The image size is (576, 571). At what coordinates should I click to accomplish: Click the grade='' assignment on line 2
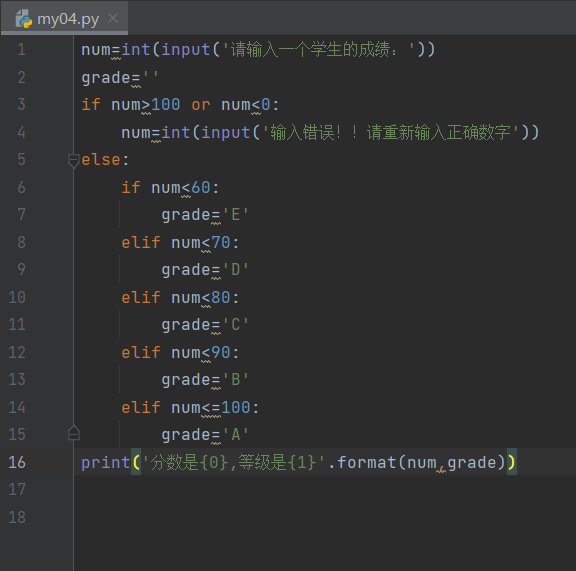coord(120,78)
